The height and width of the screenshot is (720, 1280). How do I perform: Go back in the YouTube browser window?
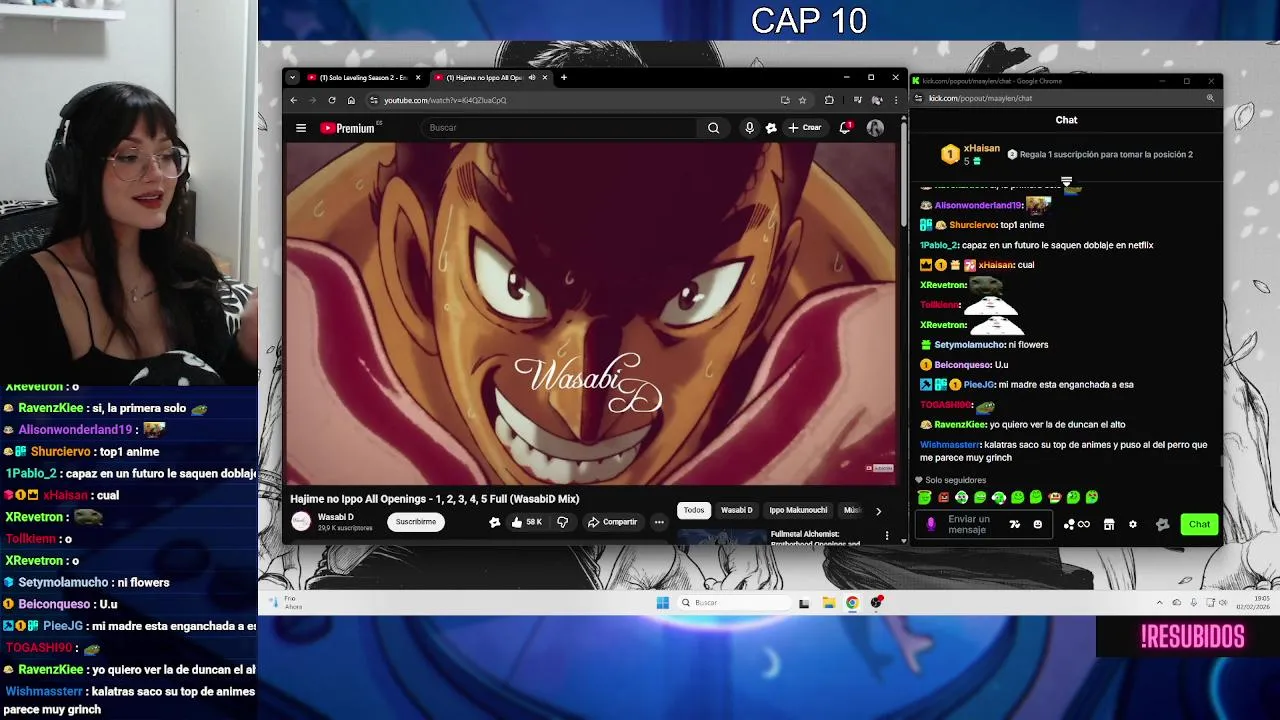point(294,100)
